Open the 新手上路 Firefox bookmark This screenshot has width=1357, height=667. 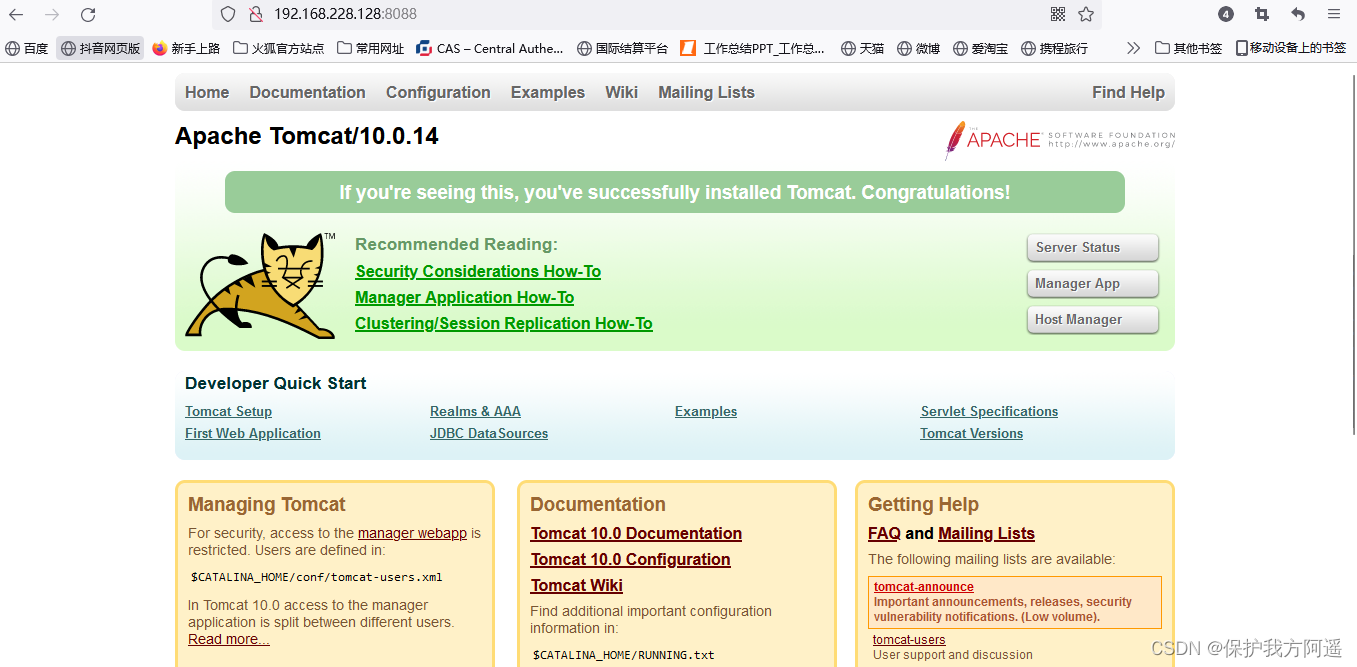pos(186,48)
